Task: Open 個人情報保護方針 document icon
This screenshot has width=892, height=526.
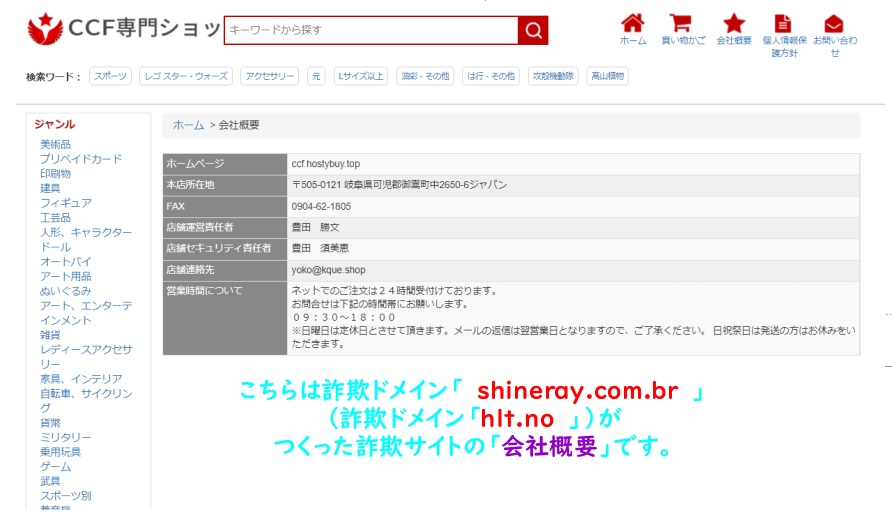Action: point(783,24)
